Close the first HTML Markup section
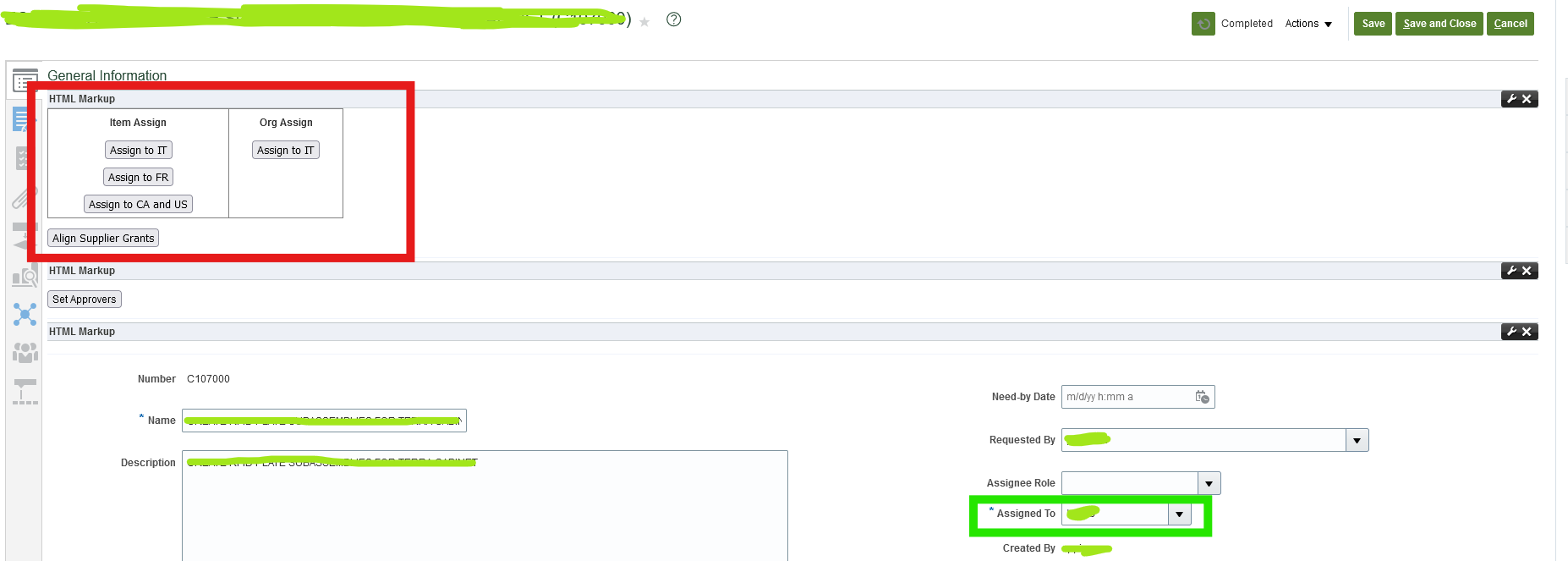Image resolution: width=1568 pixels, height=561 pixels. [1527, 99]
